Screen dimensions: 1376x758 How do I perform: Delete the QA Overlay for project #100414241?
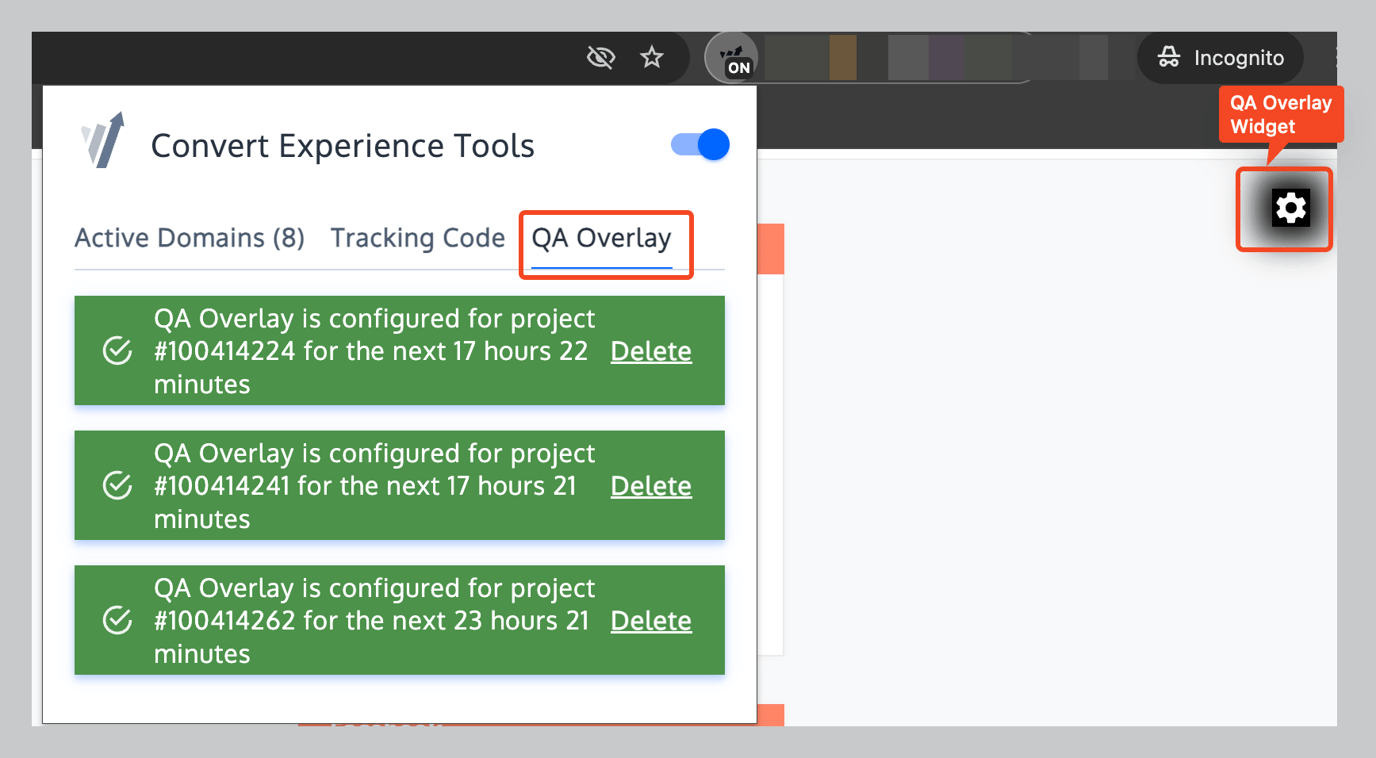click(650, 486)
